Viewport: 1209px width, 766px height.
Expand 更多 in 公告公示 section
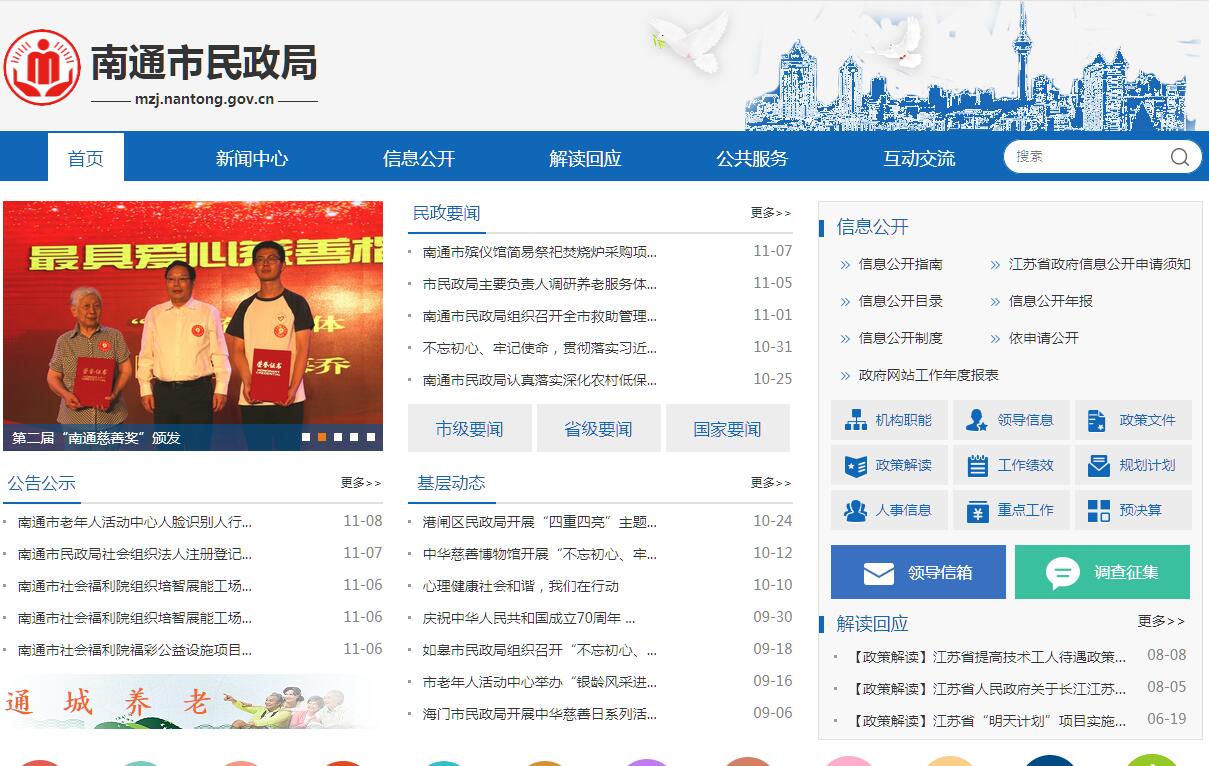360,483
